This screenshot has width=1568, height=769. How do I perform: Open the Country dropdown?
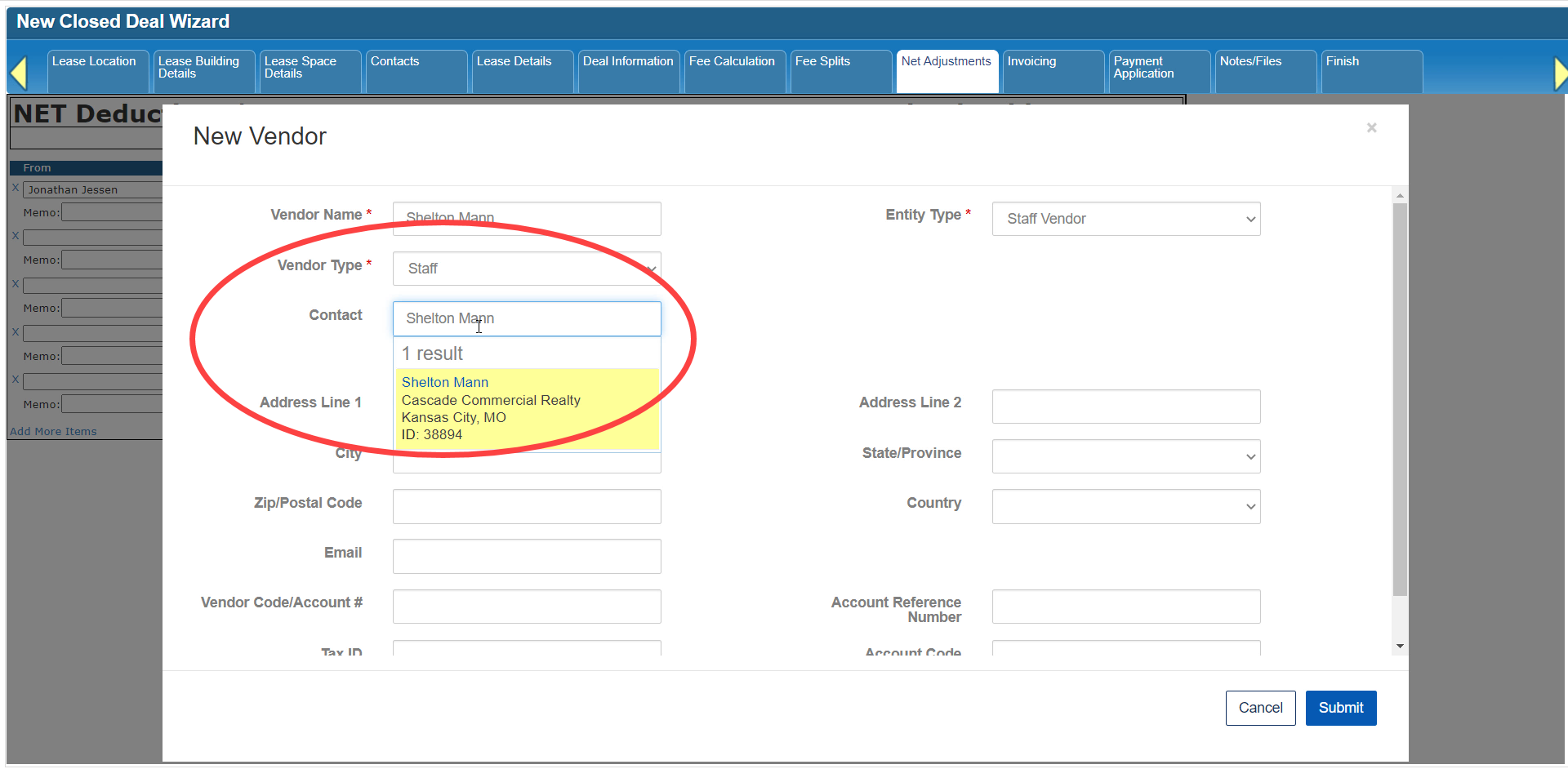(x=1125, y=506)
